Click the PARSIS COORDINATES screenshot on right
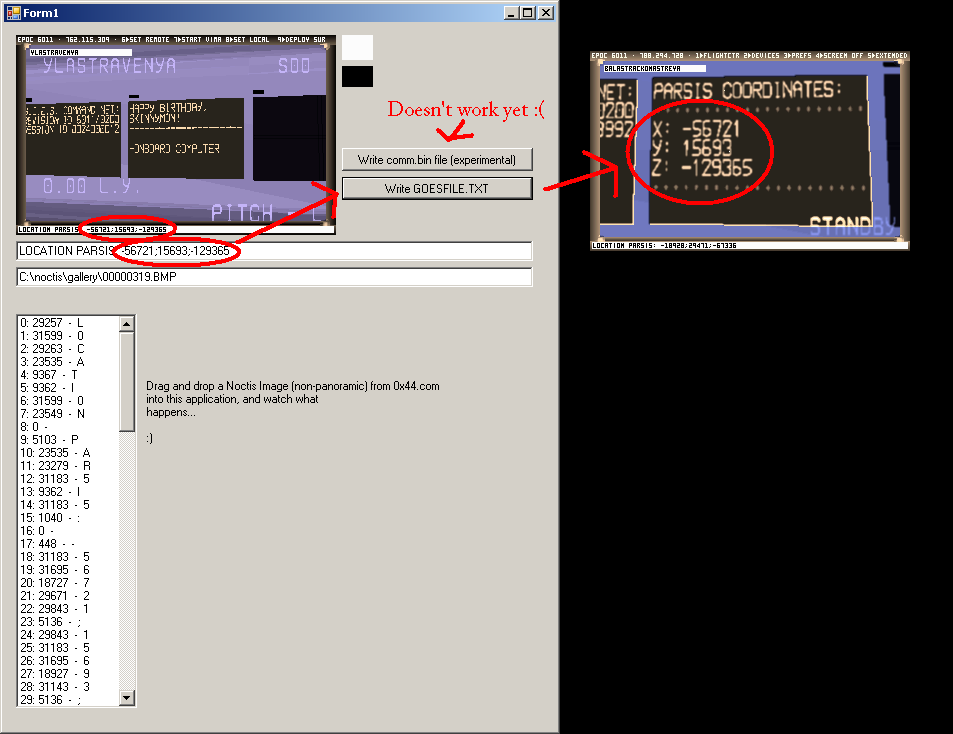 [x=749, y=150]
